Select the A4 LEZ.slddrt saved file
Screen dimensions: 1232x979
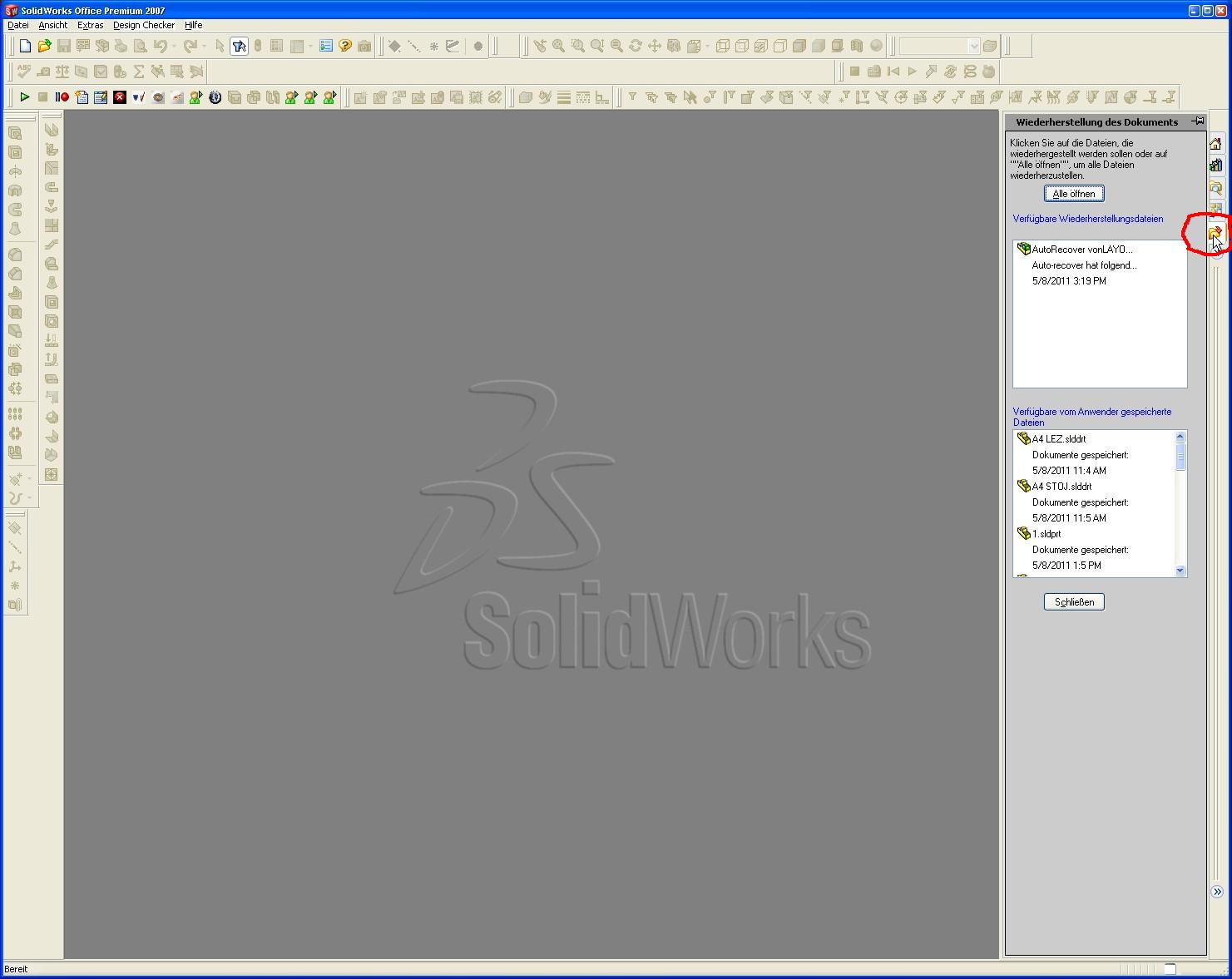(x=1058, y=439)
